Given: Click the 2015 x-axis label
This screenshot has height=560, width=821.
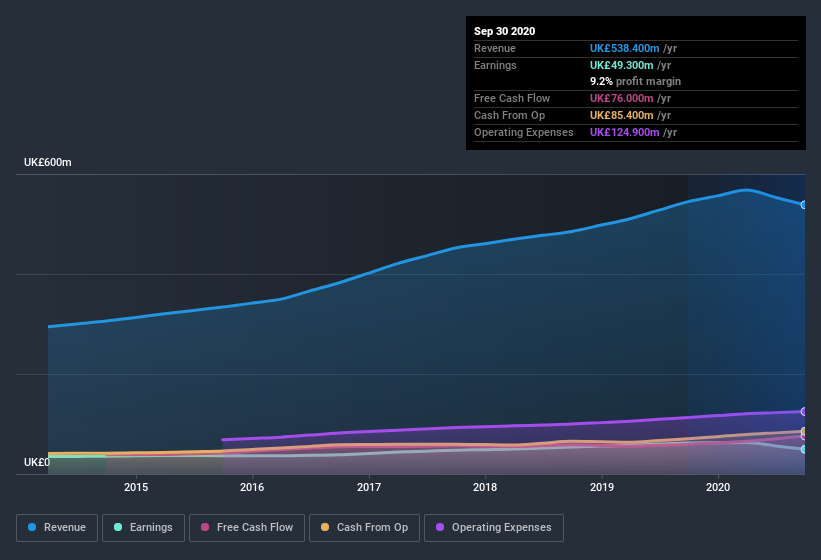Looking at the screenshot, I should click(136, 487).
